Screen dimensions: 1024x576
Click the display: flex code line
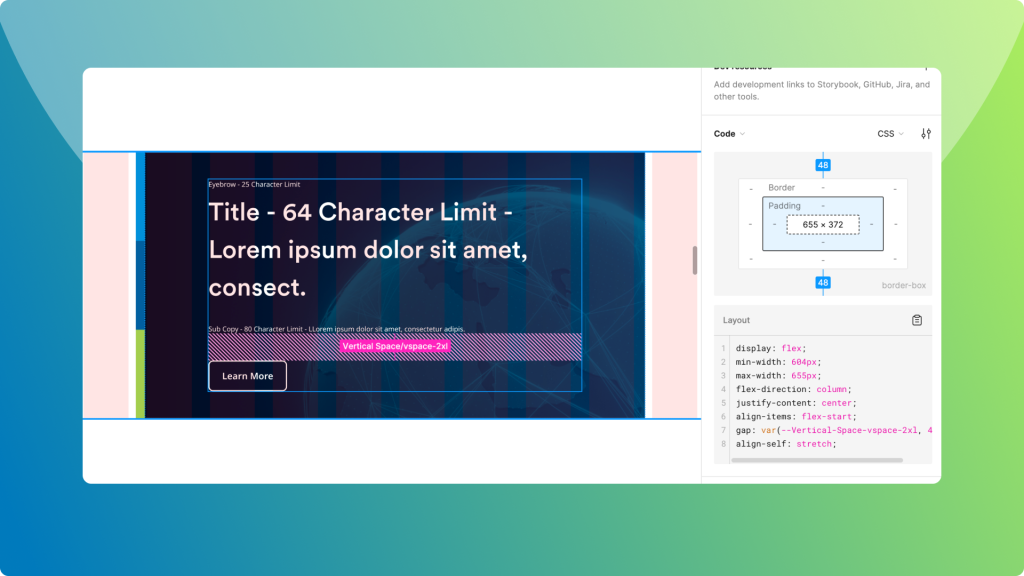click(x=771, y=348)
